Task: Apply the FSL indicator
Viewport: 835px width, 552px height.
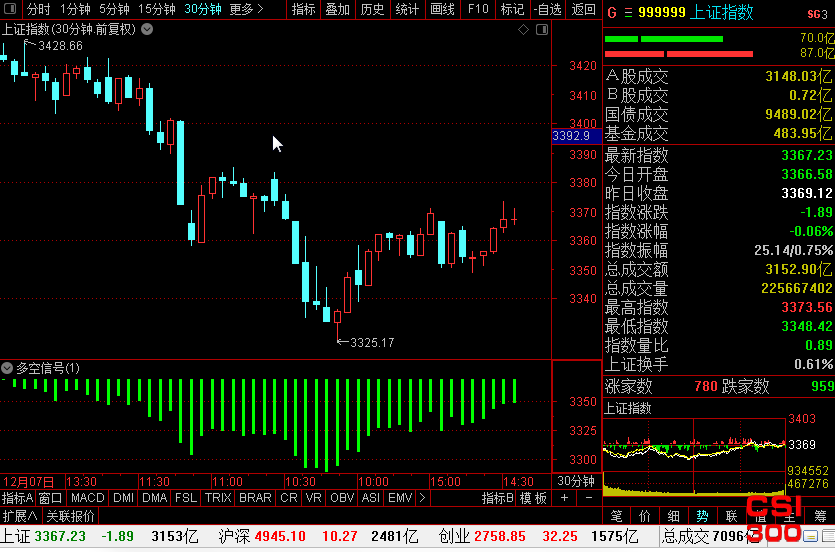Action: [x=186, y=498]
